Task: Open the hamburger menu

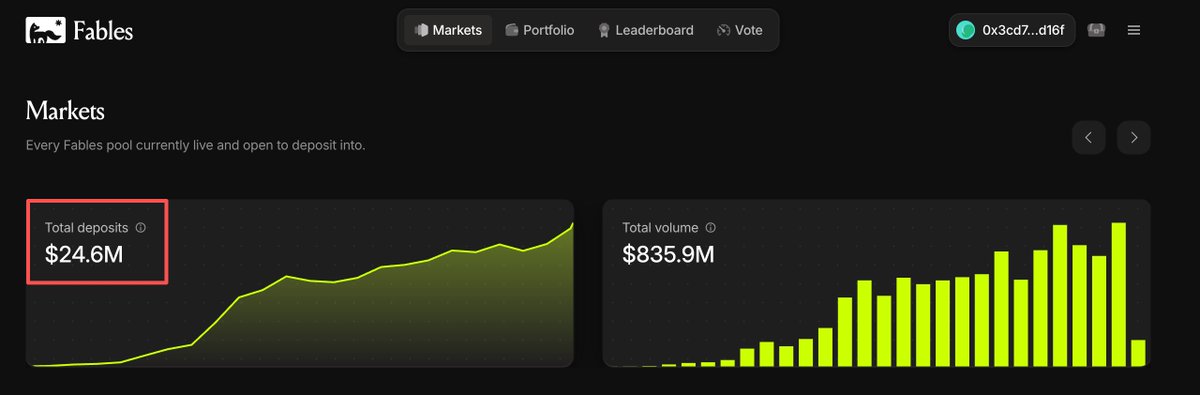Action: (x=1134, y=30)
